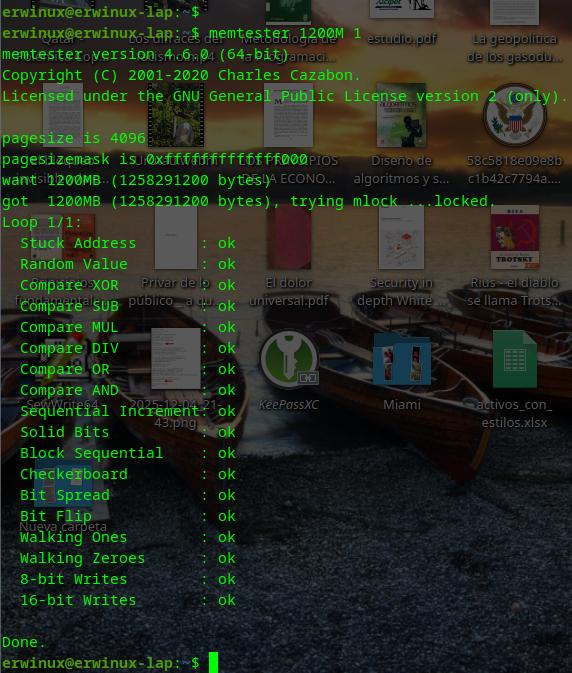Screen dimensions: 572x673
Task: Click the 'Bit Spread' test result row
Action: click(x=128, y=496)
